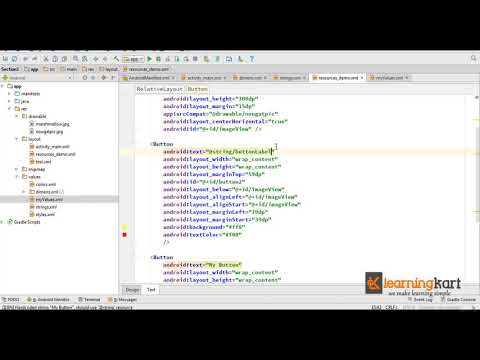
Task: Click the Search Everywhere magnifier icon
Action: 473,59
